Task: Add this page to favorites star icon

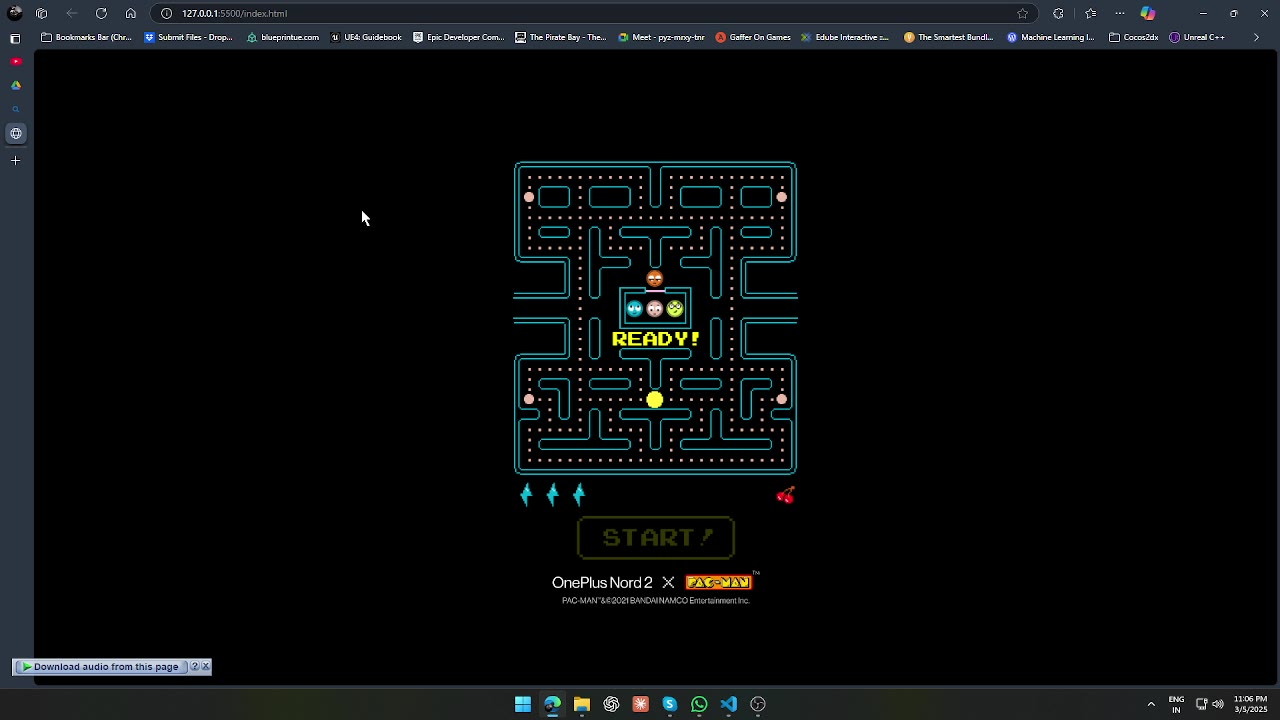Action: pos(1022,13)
